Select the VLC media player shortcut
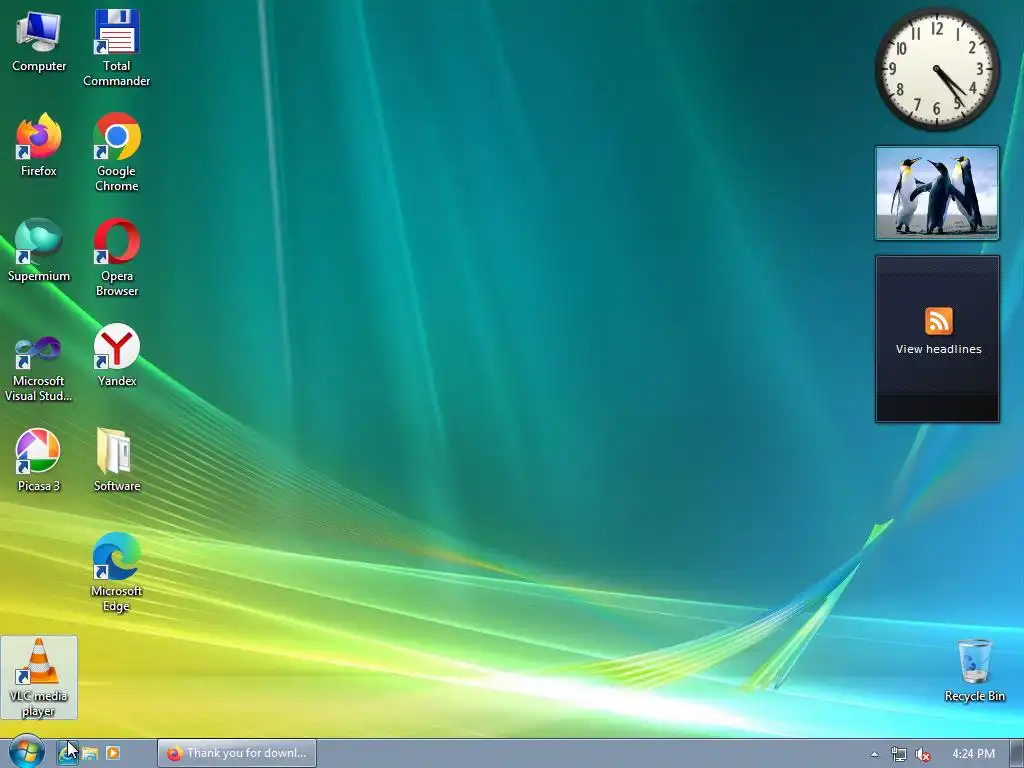The image size is (1024, 768). coord(39,678)
